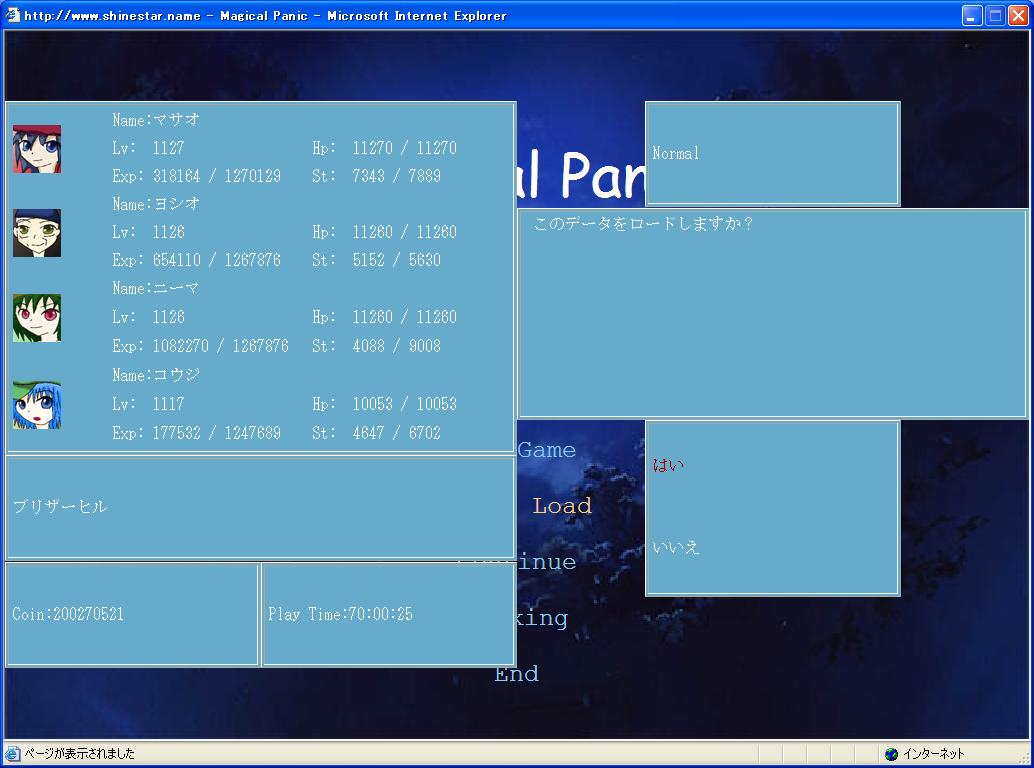Click the ブリザーヒル location panel
Viewport: 1034px width, 768px height.
(x=260, y=507)
